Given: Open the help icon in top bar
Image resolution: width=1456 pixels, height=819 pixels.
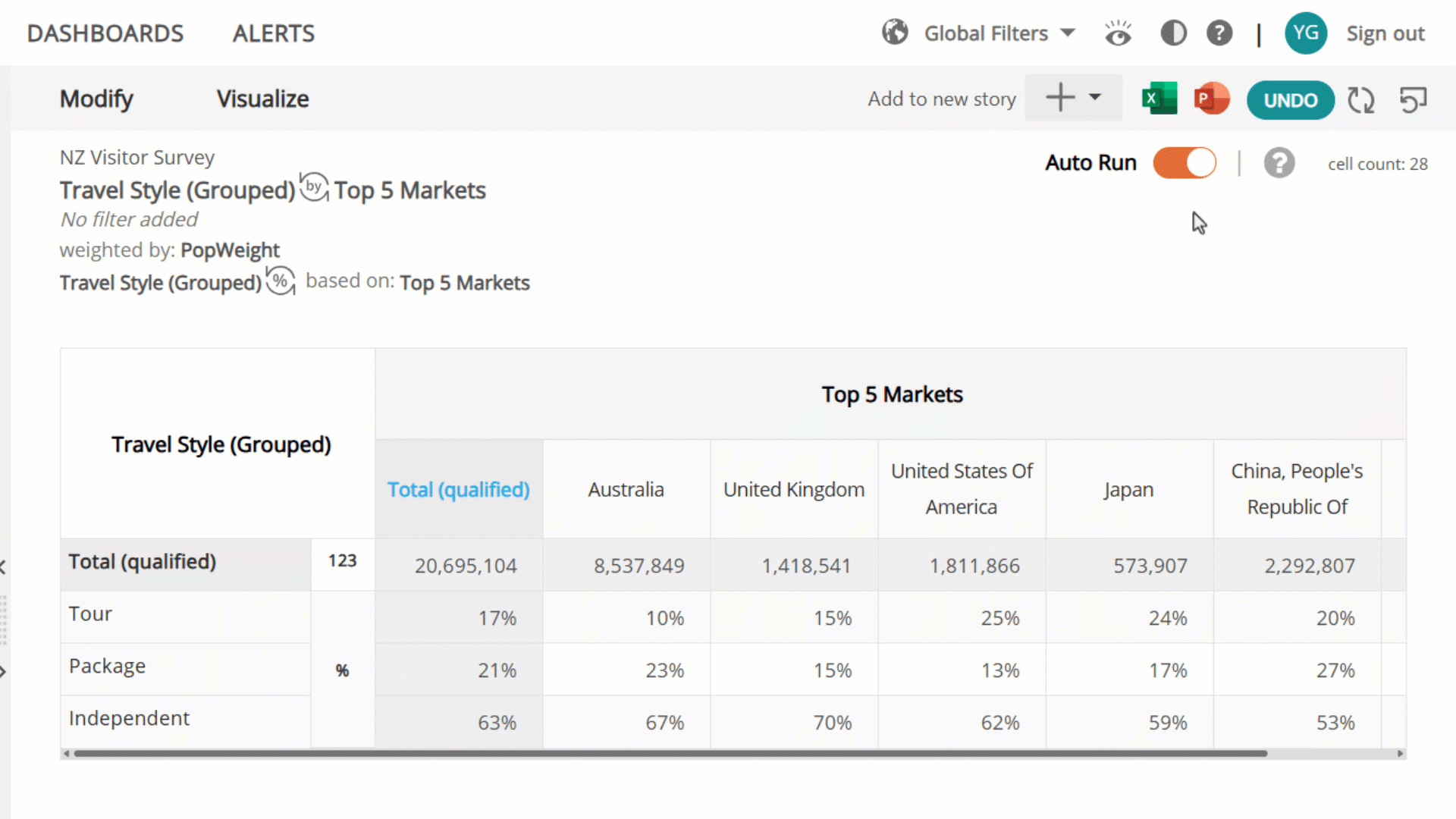Looking at the screenshot, I should pos(1219,33).
